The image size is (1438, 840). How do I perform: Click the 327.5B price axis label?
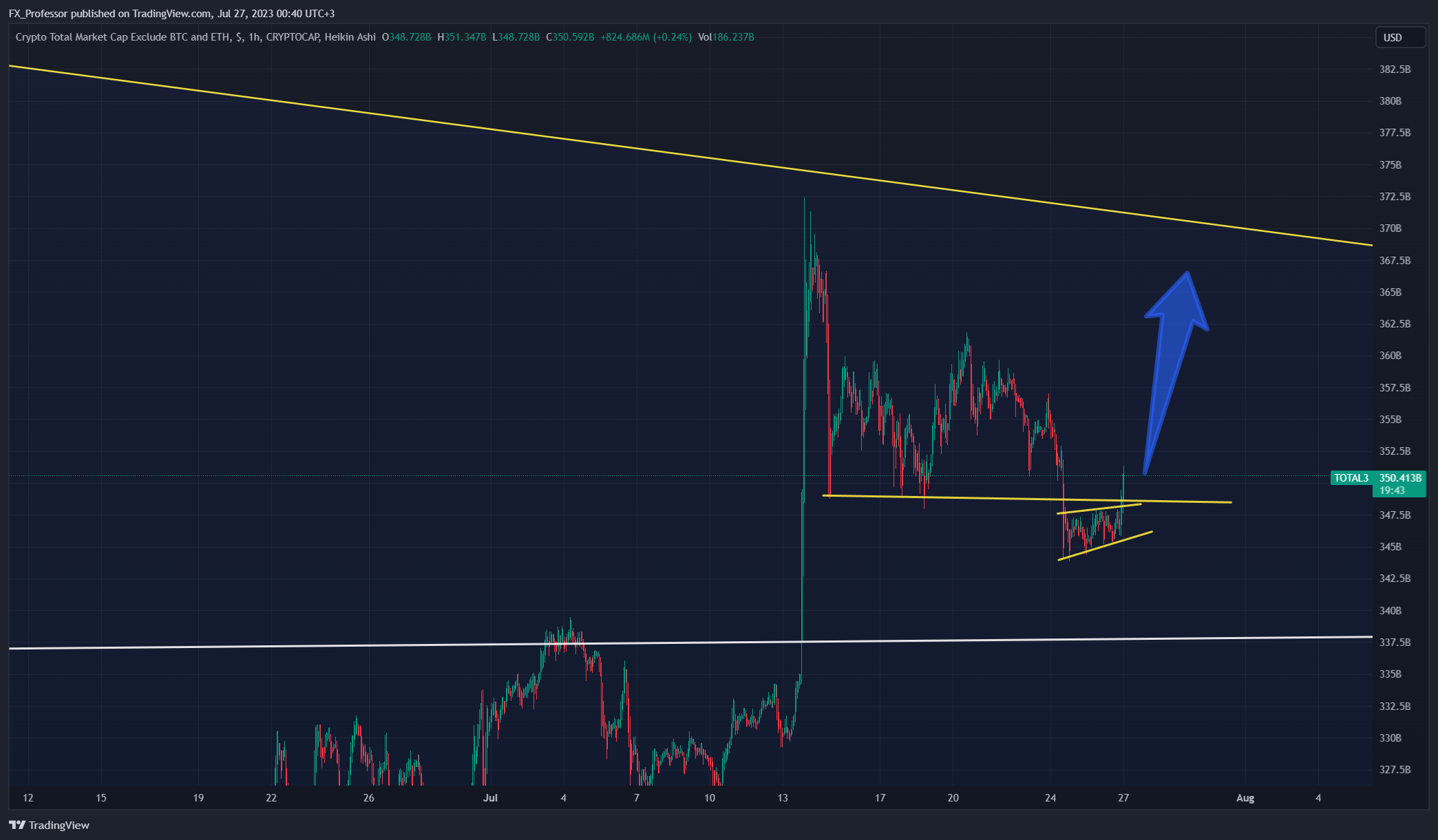1395,770
